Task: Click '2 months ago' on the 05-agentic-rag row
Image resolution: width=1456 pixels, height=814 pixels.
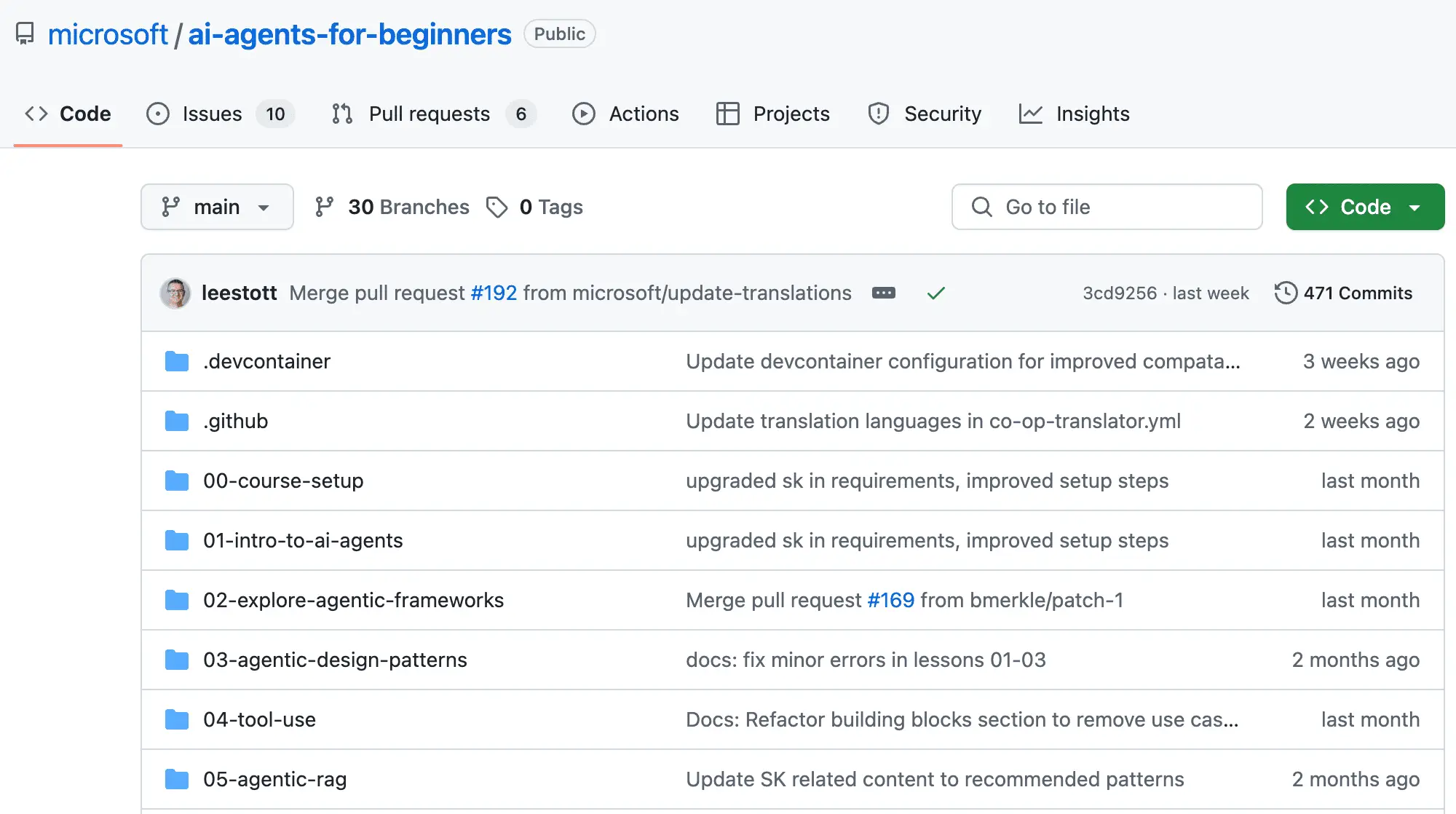Action: tap(1356, 779)
